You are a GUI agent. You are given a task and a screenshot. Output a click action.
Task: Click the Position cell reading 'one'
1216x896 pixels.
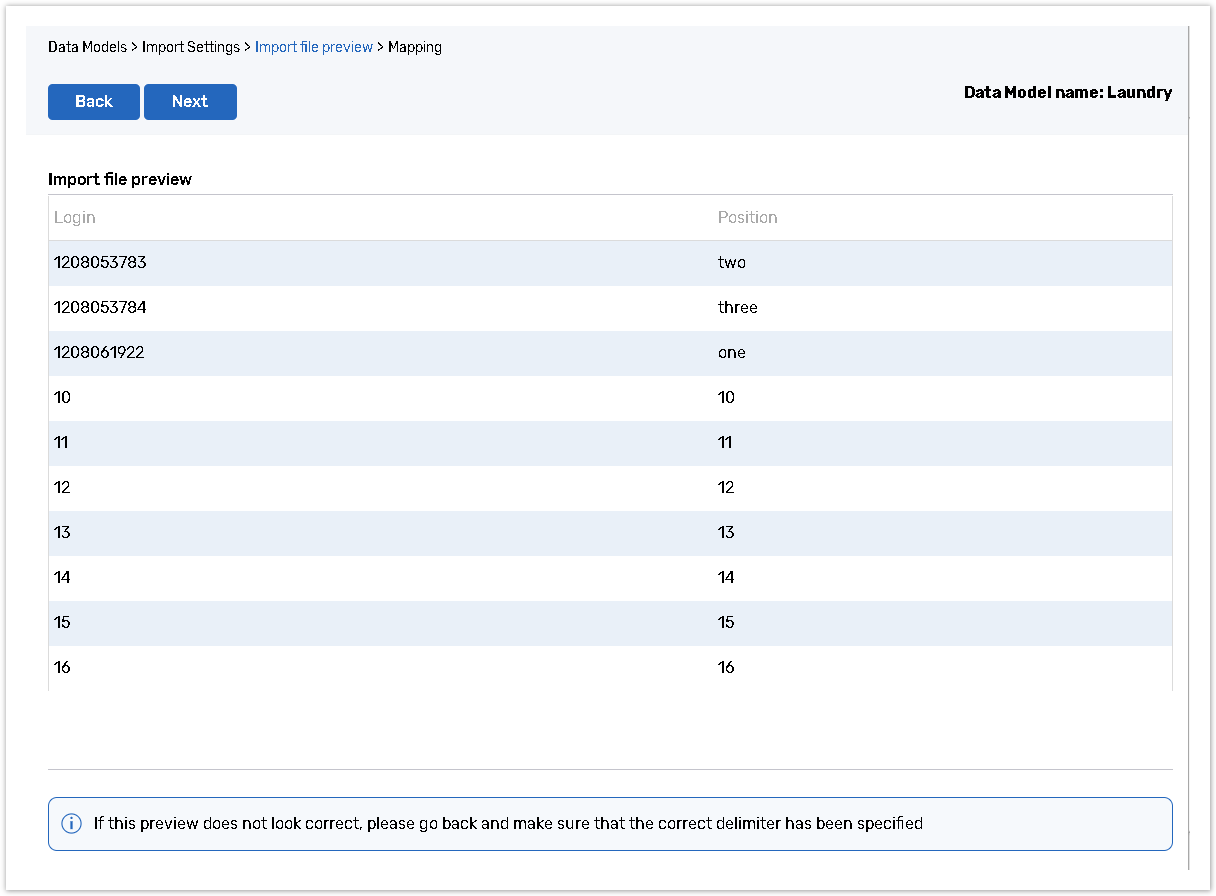pyautogui.click(x=732, y=353)
